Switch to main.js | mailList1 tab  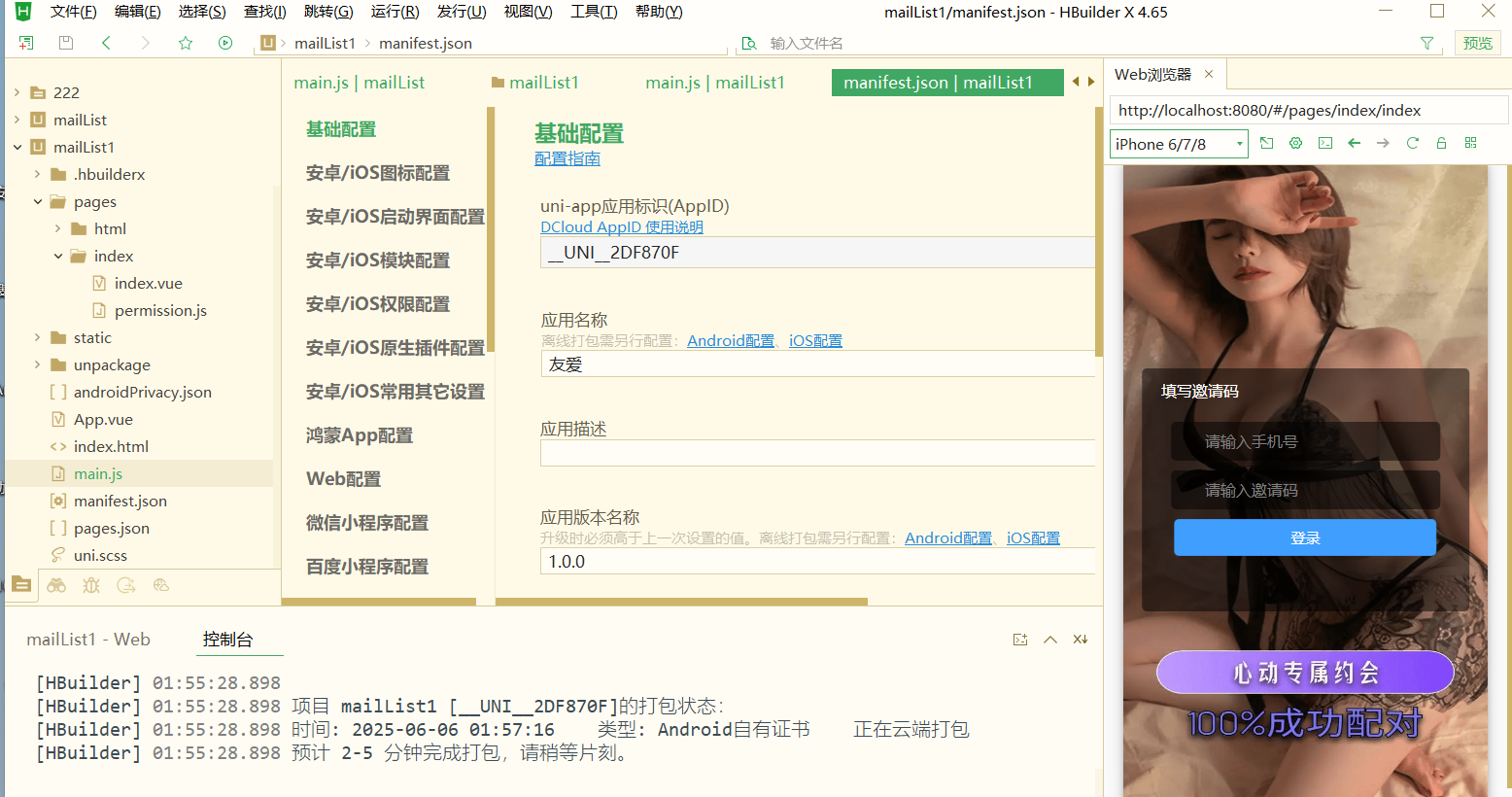tap(715, 83)
